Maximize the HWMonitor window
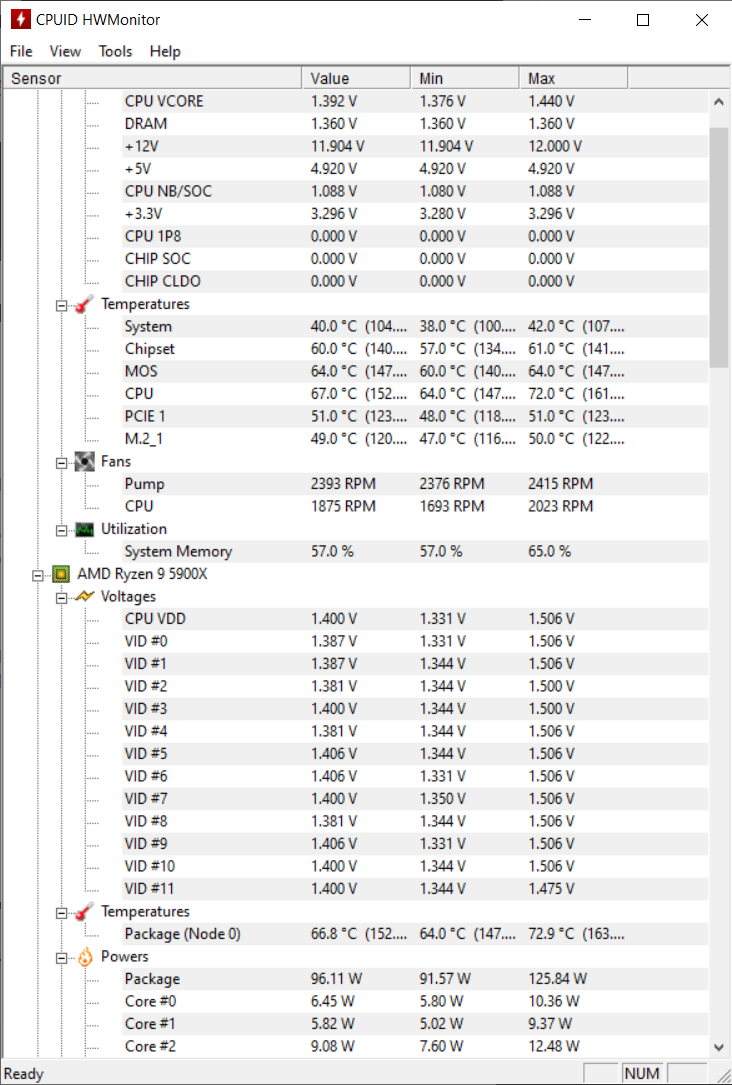The height and width of the screenshot is (1085, 732). (643, 20)
